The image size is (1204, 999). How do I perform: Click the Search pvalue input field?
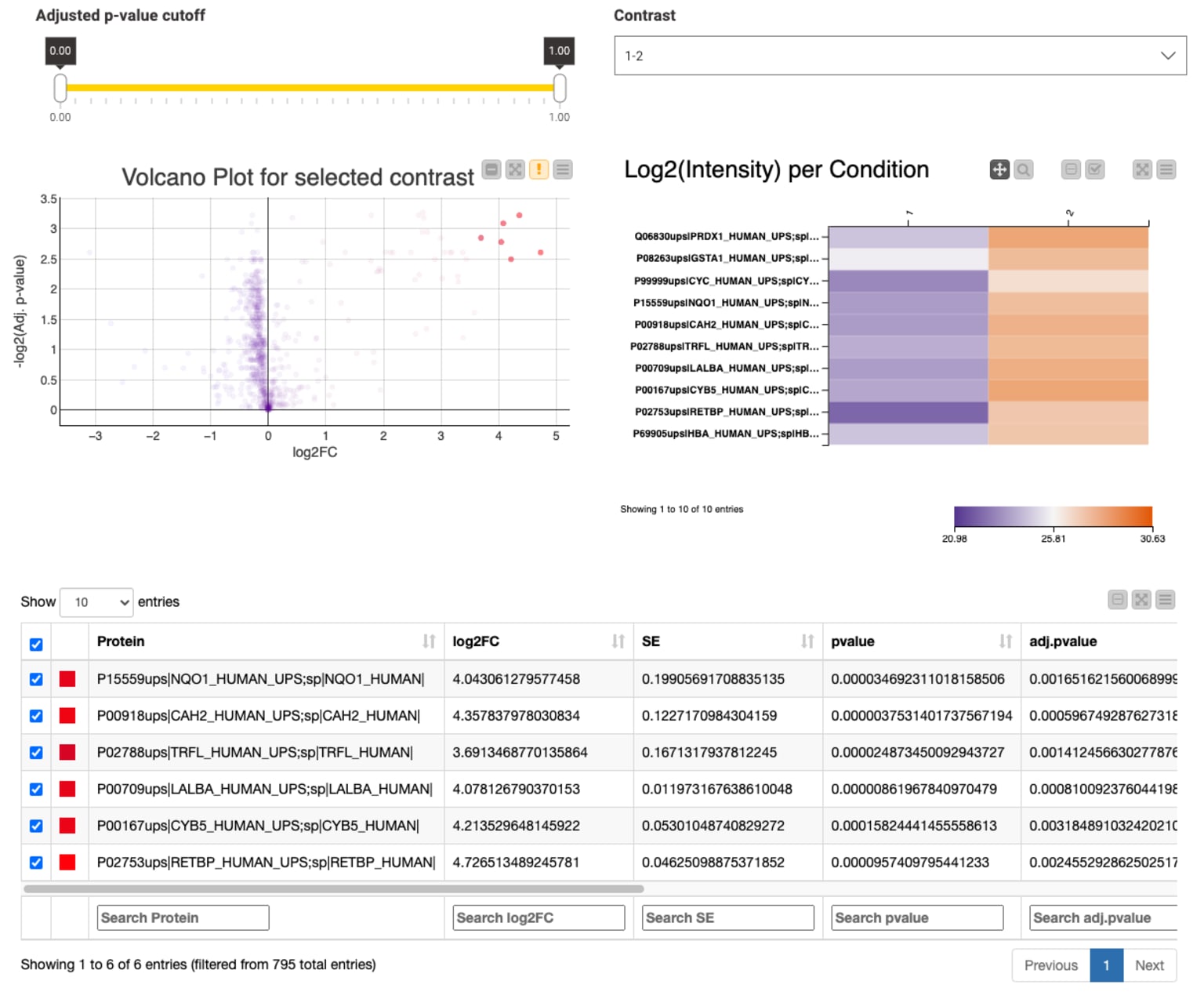[917, 917]
